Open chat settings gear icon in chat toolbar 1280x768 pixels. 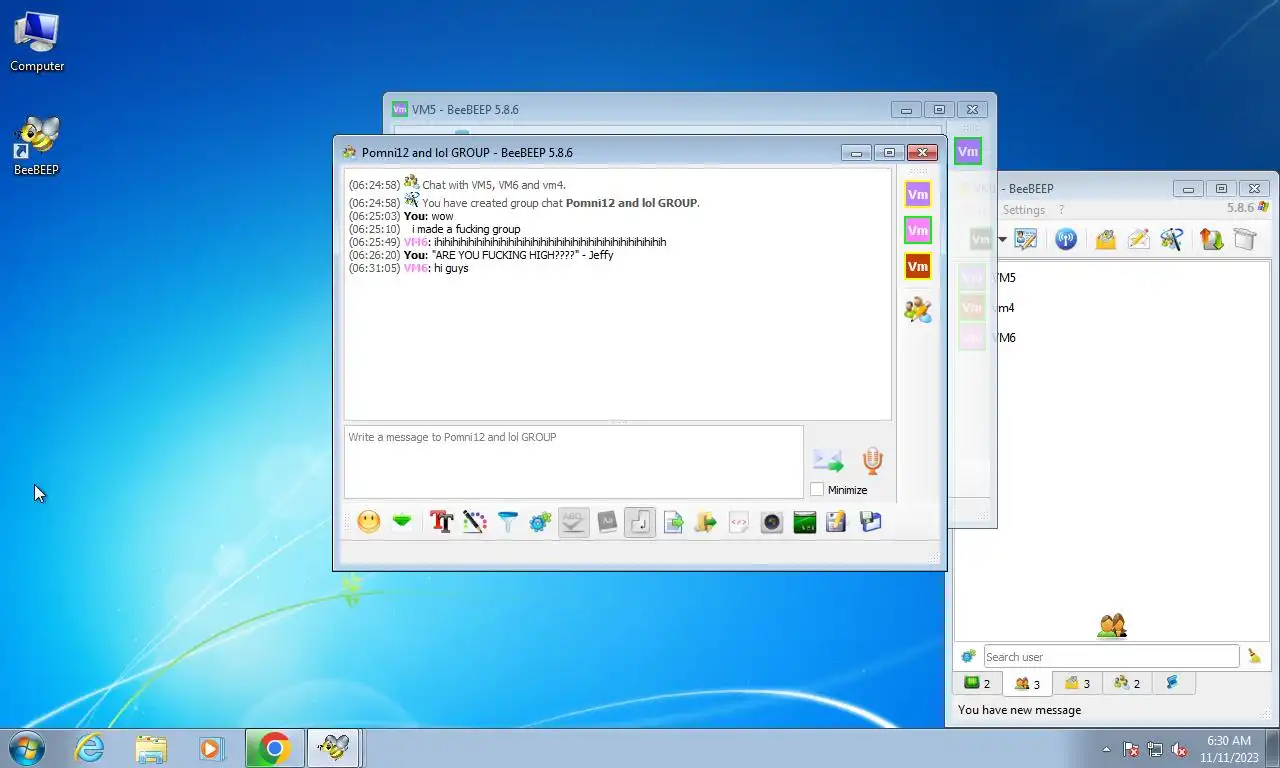540,522
